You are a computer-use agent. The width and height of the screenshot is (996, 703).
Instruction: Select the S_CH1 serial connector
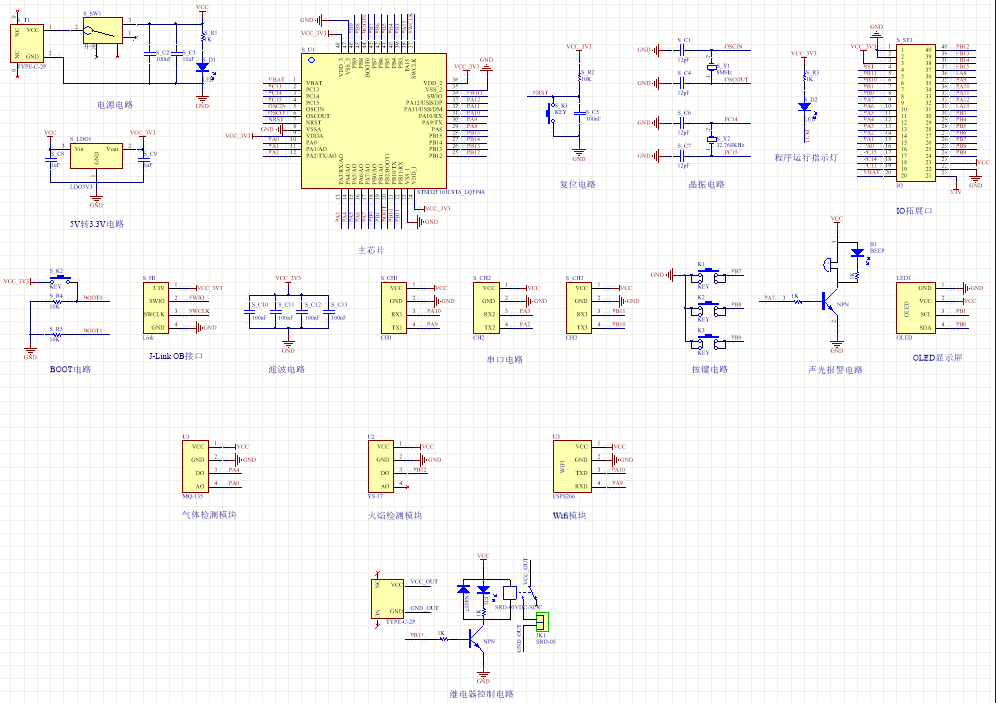pyautogui.click(x=394, y=307)
